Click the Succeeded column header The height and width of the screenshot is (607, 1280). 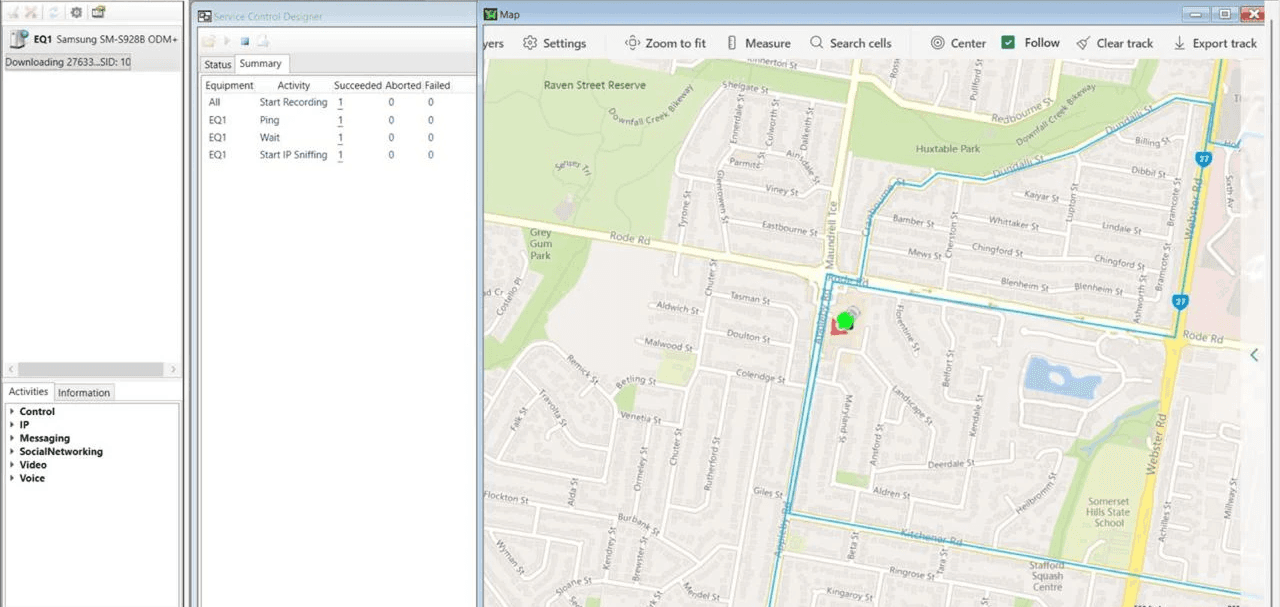pyautogui.click(x=358, y=86)
